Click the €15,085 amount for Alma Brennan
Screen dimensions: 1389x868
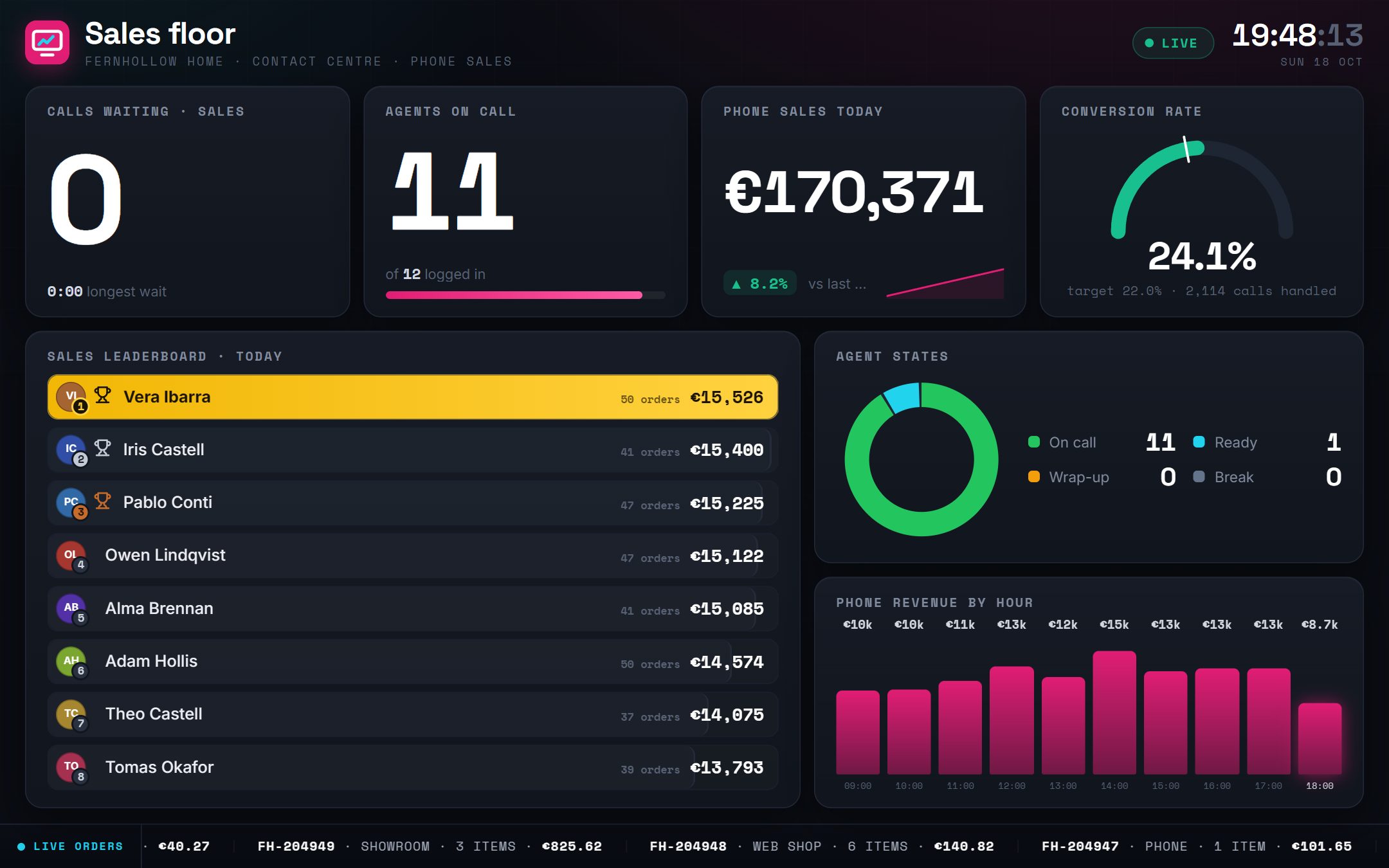click(727, 608)
